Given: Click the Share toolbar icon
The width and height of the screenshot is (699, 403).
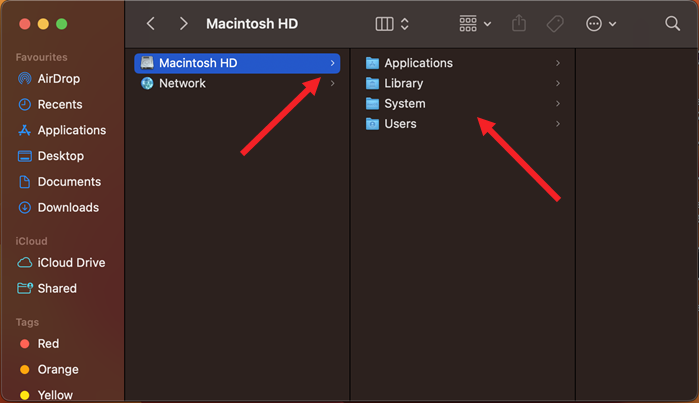Looking at the screenshot, I should (x=519, y=23).
